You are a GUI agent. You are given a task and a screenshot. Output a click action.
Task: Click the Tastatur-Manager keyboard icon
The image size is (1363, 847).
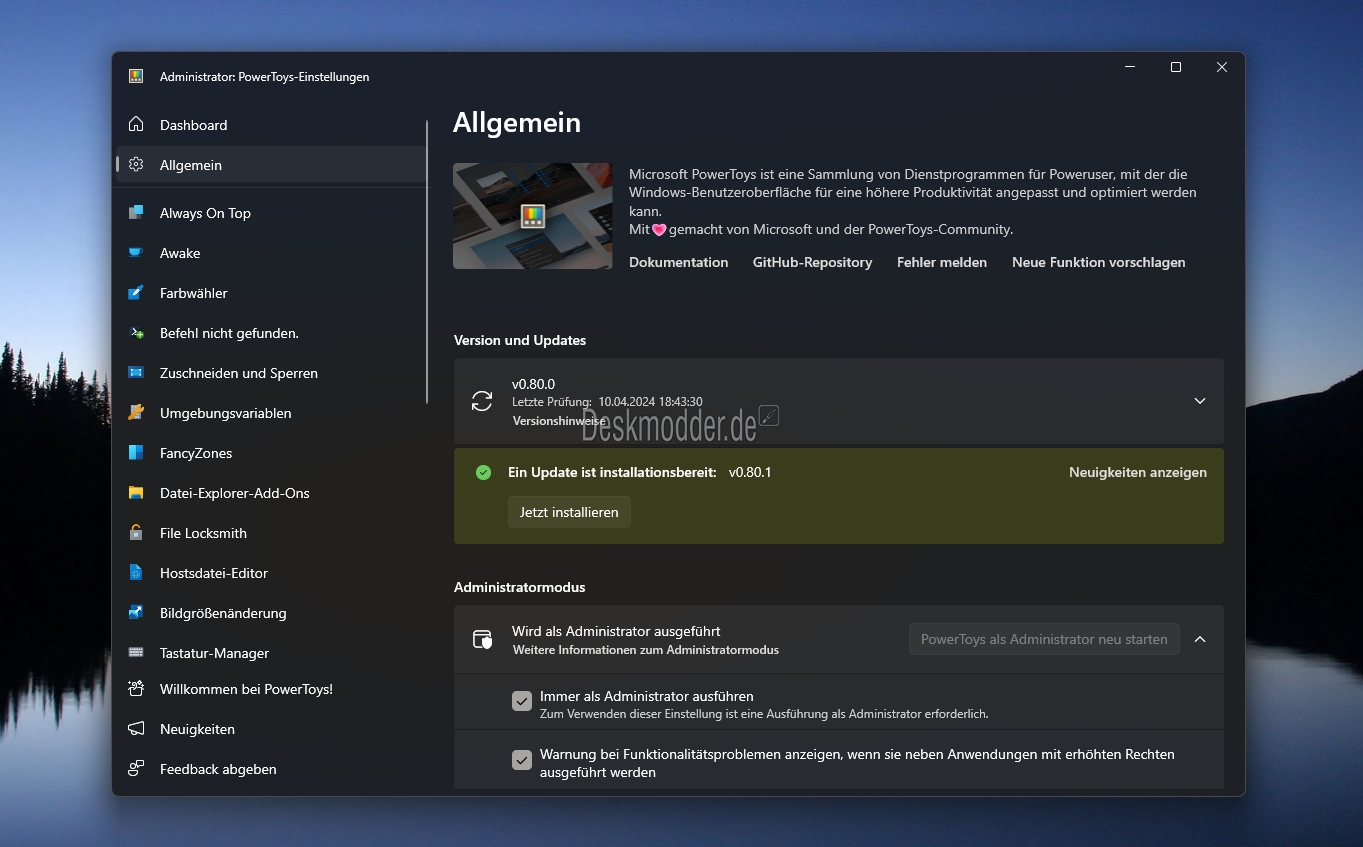tap(136, 652)
